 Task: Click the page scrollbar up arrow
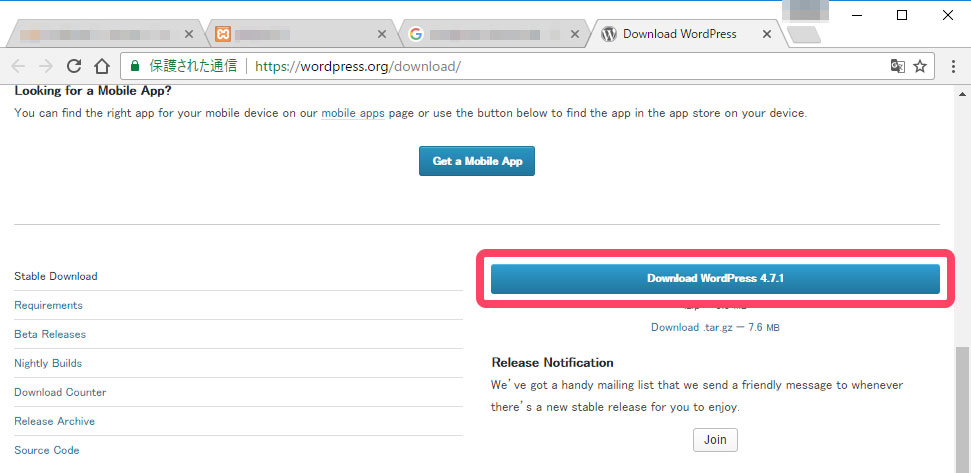963,93
